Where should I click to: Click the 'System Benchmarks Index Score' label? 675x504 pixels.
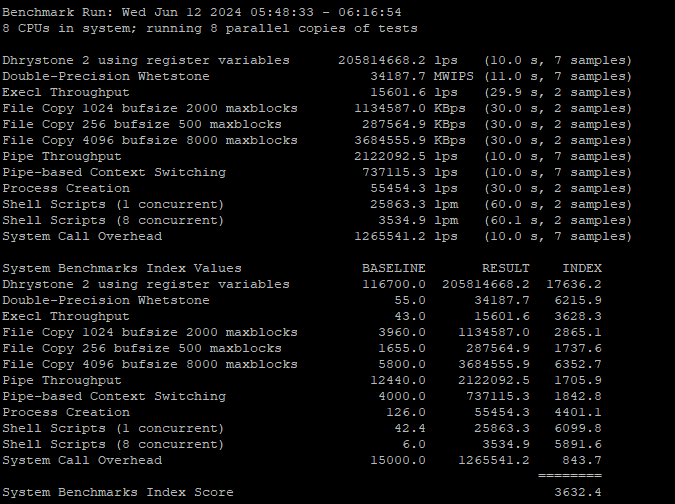(117, 492)
